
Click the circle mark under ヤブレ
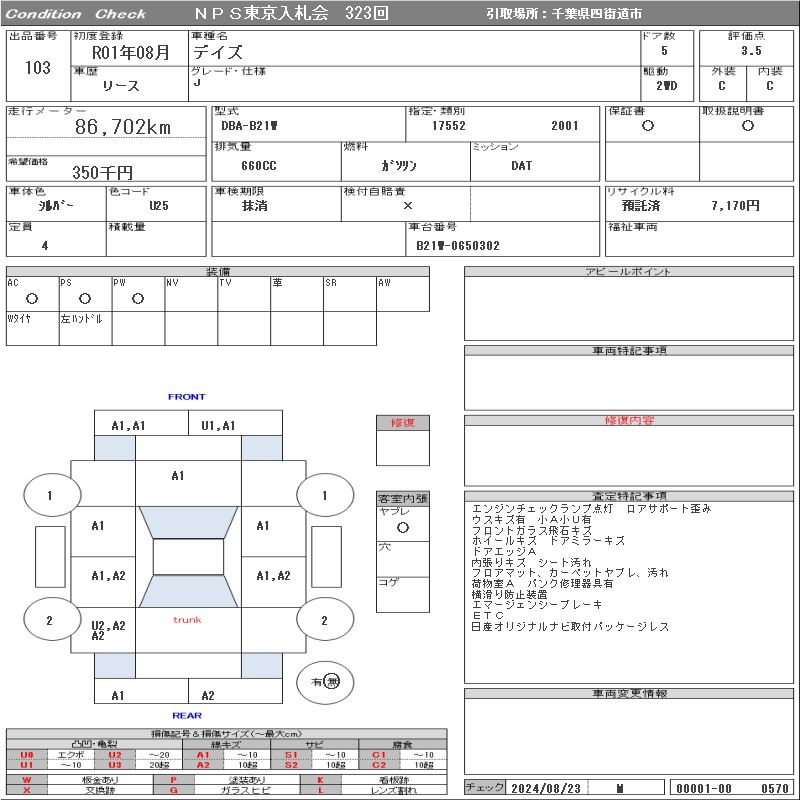coord(403,528)
